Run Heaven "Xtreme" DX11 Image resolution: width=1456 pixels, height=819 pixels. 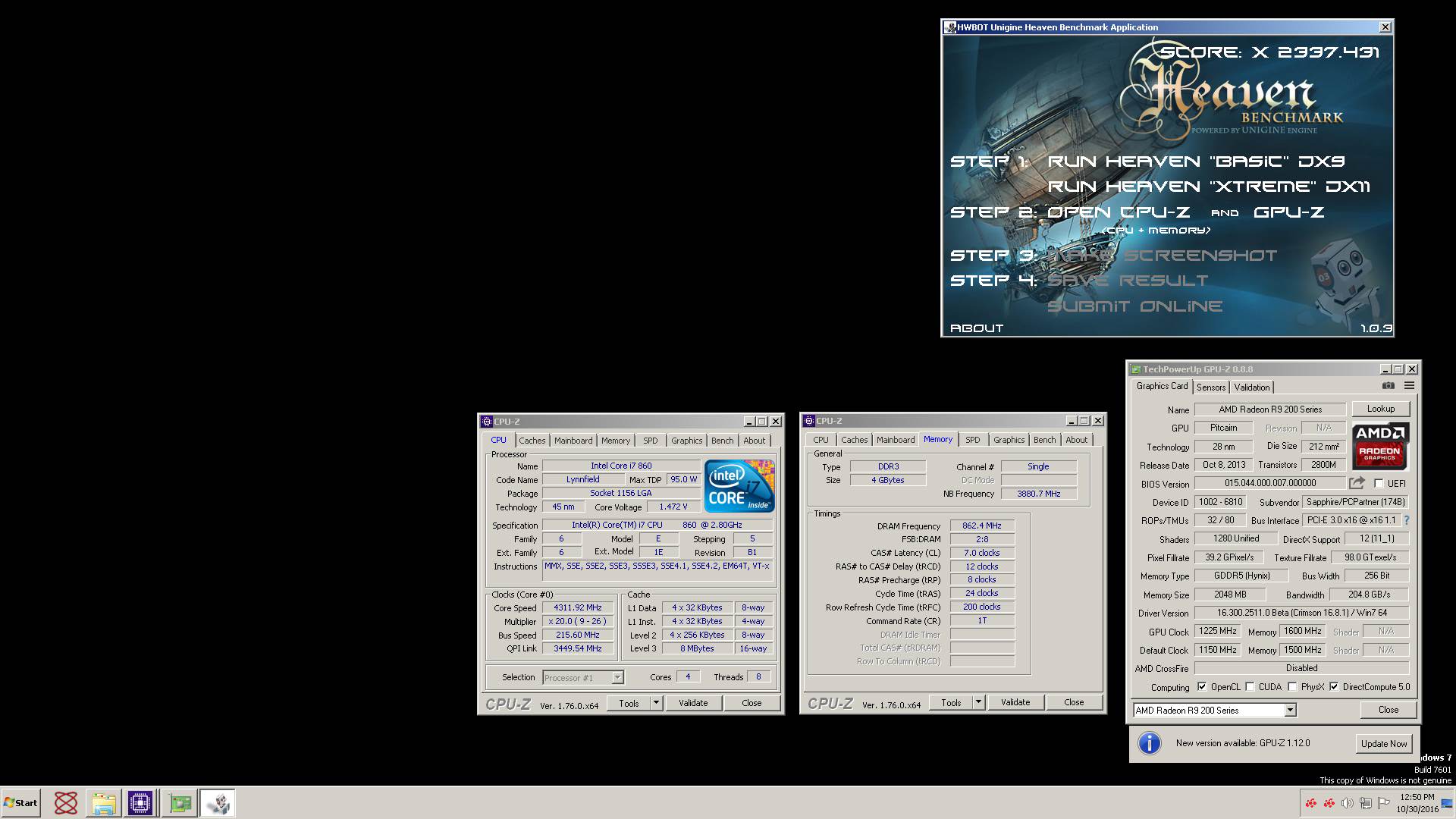tap(1209, 187)
